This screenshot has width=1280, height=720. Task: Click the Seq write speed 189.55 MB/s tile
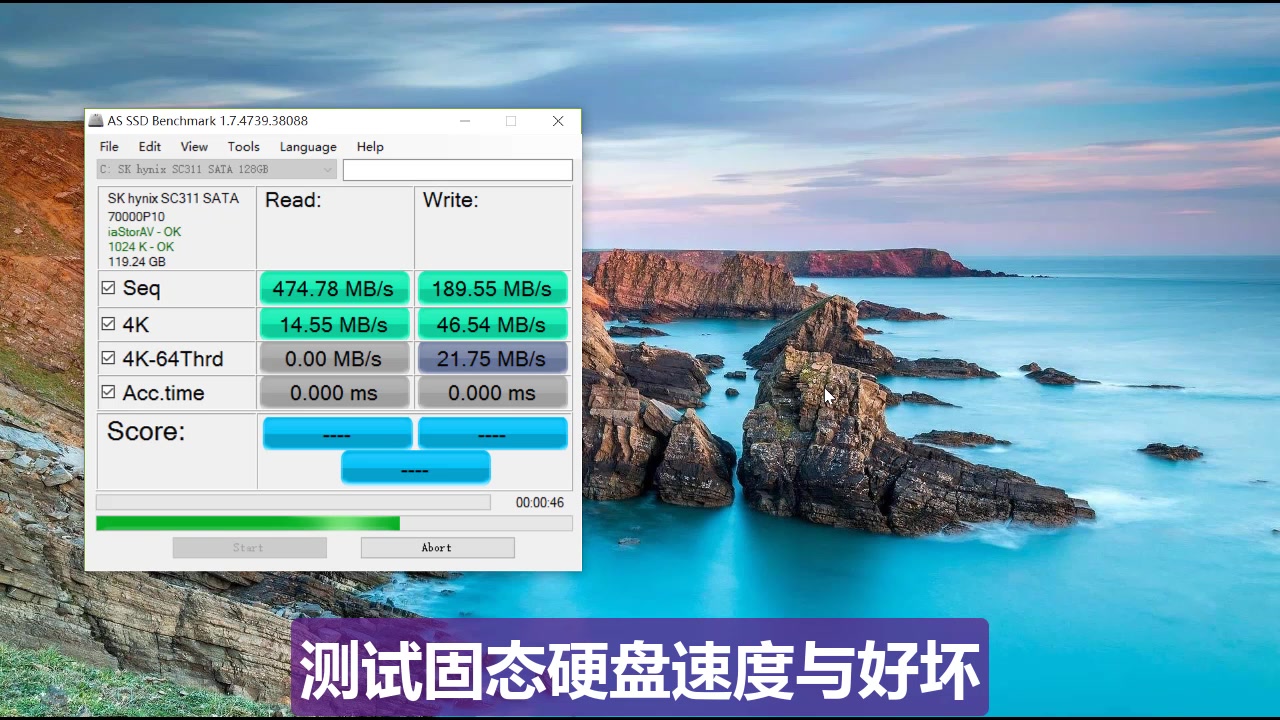coord(492,288)
